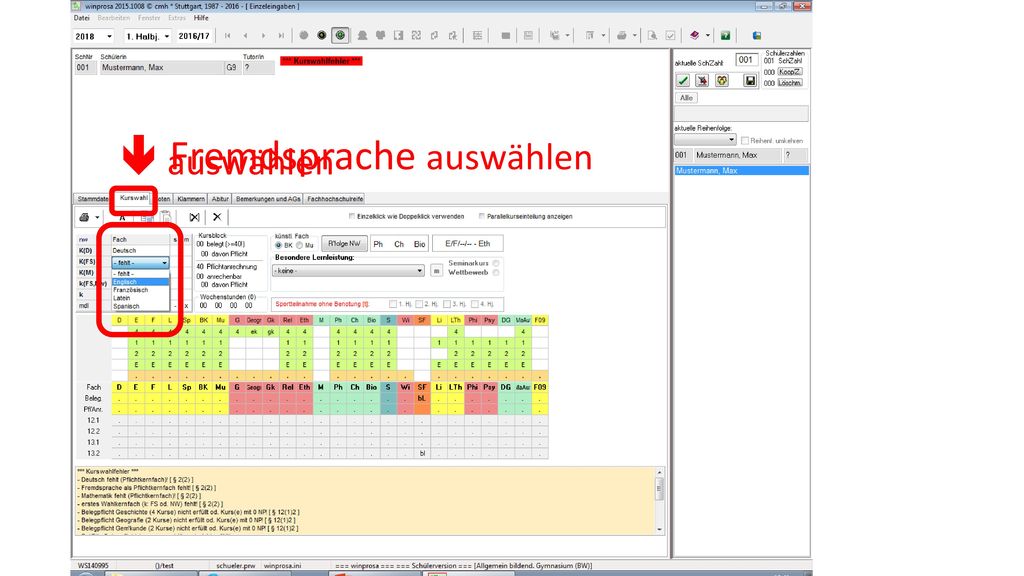Click the clipboard paste icon in Kurswahl toolbar

tap(167, 217)
